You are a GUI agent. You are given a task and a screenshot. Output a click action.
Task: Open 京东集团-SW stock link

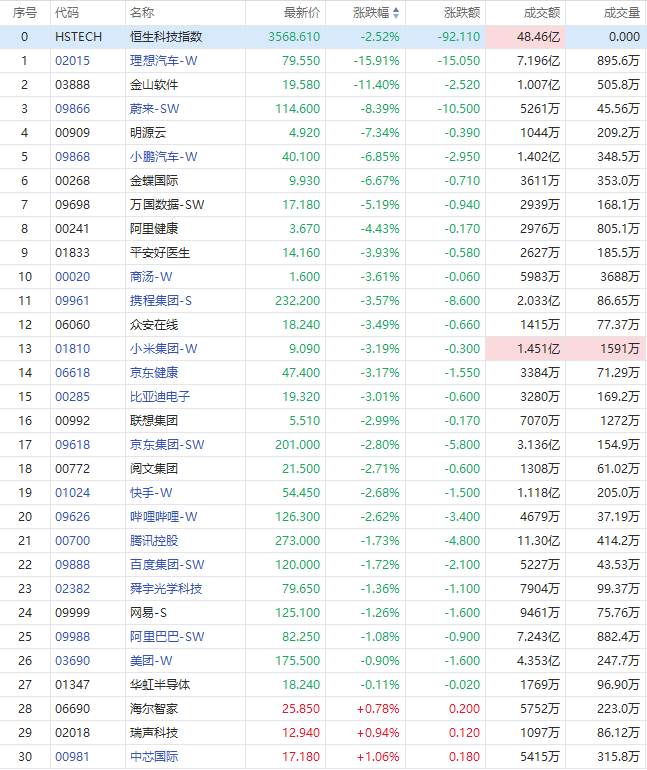(x=167, y=445)
